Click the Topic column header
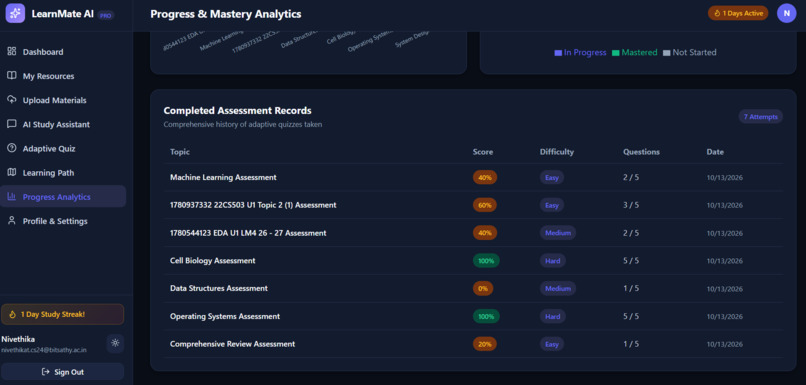The image size is (806, 385). [179, 152]
